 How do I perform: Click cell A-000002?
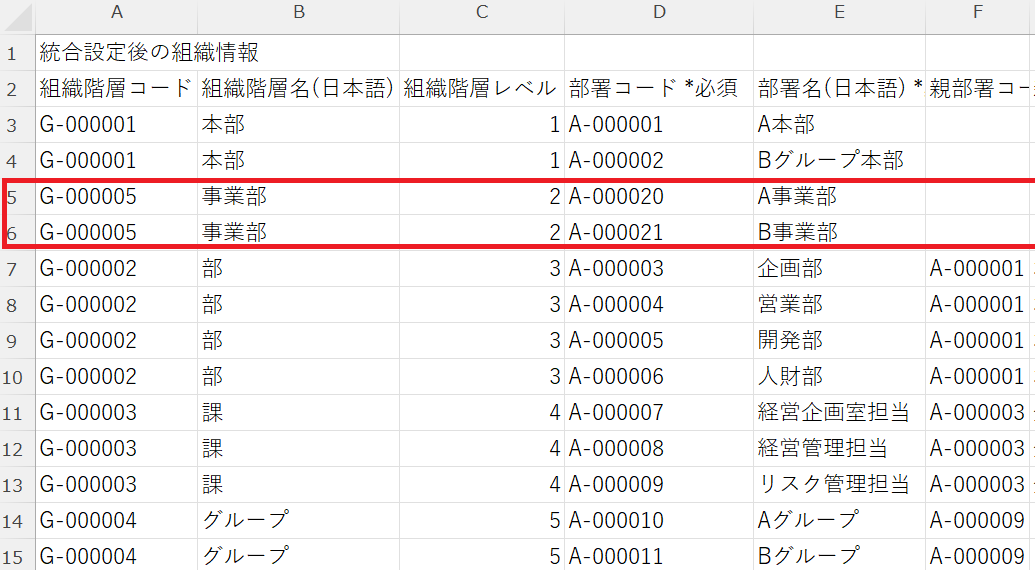[659, 160]
